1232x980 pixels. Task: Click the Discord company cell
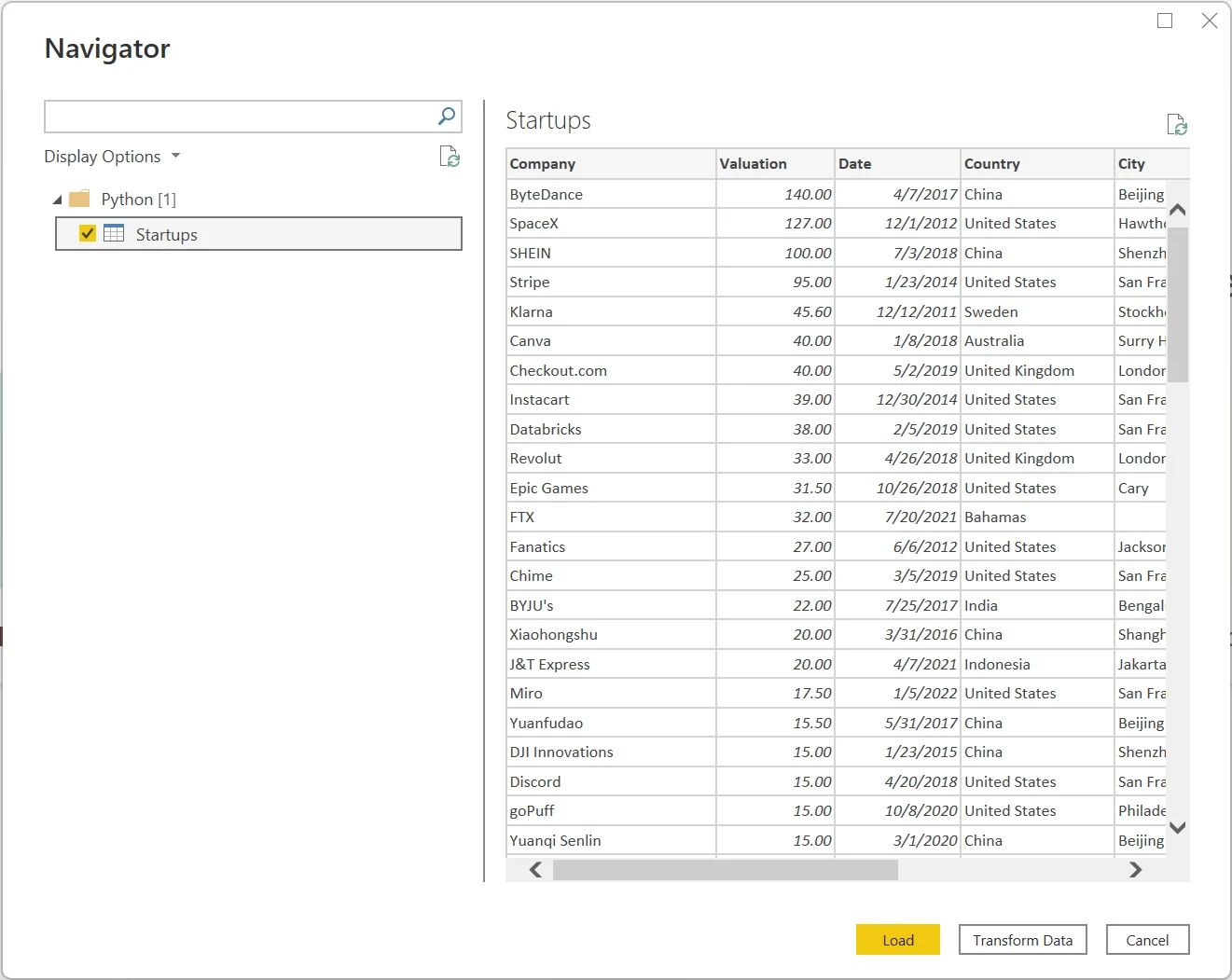click(611, 781)
